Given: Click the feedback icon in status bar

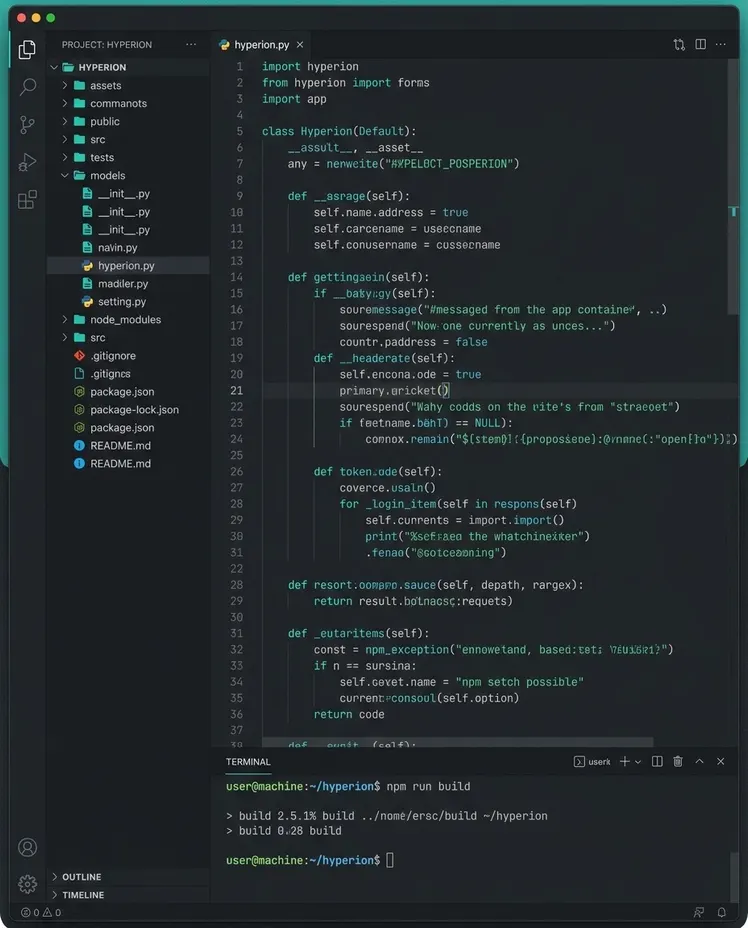Looking at the screenshot, I should click(x=699, y=913).
